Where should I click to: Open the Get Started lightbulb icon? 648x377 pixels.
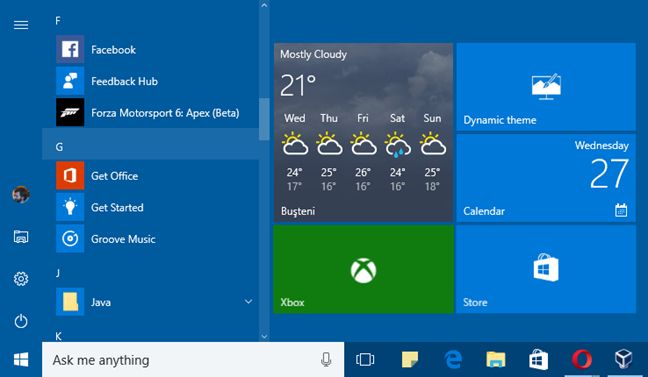coord(70,207)
